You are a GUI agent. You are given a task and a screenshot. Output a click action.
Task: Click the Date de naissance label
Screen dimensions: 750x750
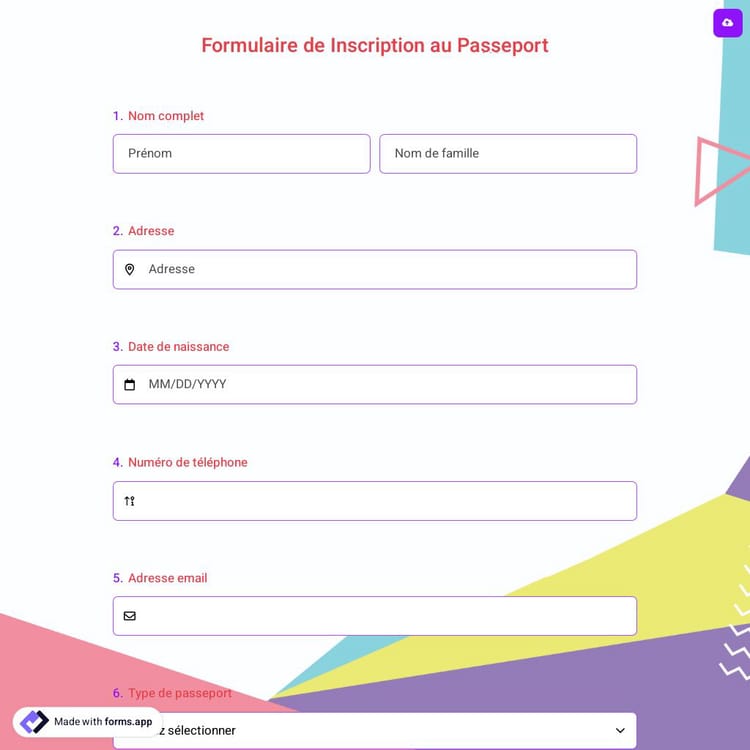point(178,347)
